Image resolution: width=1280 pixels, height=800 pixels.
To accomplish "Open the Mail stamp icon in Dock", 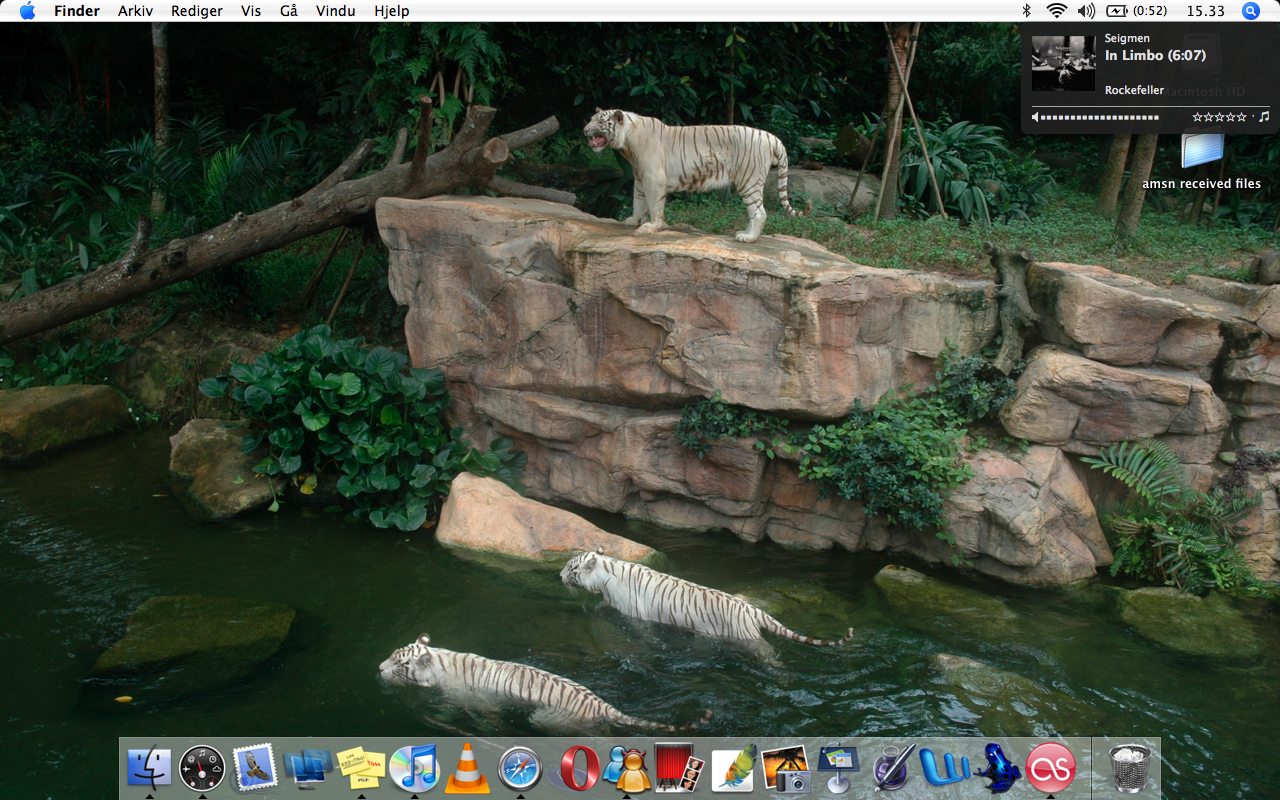I will tap(255, 768).
